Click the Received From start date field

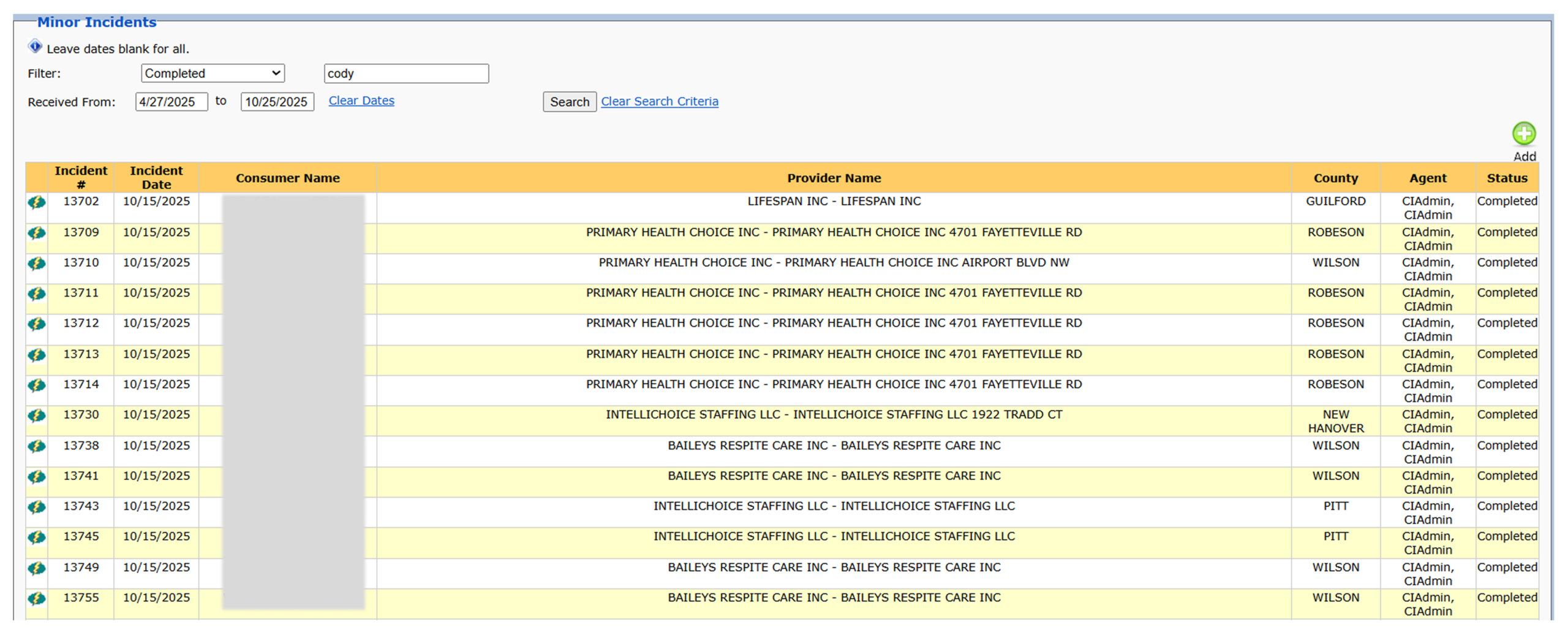click(171, 102)
